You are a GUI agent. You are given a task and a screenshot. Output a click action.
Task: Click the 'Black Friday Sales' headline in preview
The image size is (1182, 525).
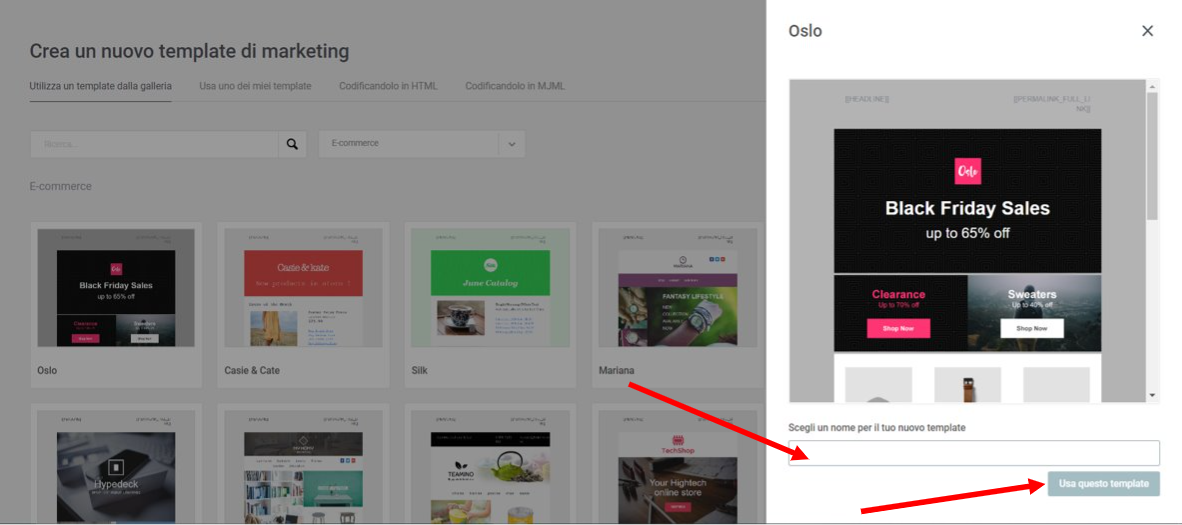(x=967, y=208)
